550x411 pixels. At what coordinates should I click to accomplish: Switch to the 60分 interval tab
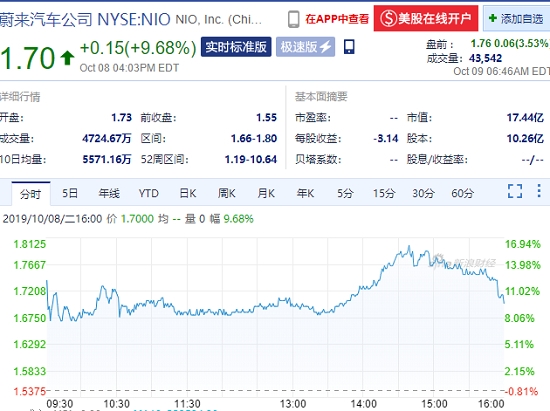(x=462, y=193)
